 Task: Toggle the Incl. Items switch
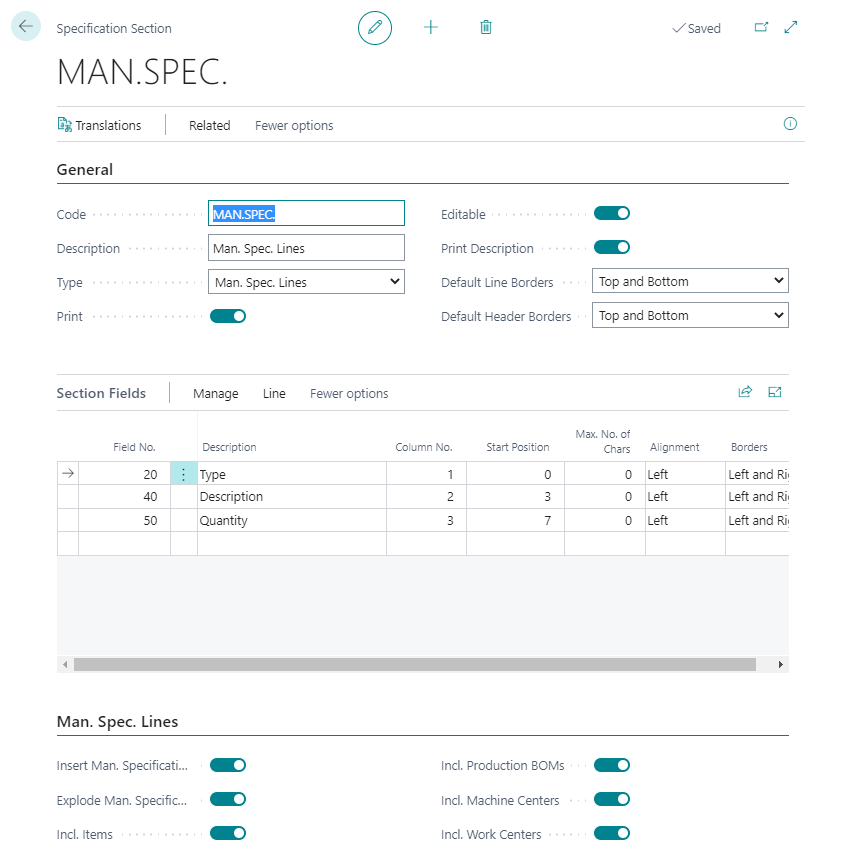pos(228,834)
